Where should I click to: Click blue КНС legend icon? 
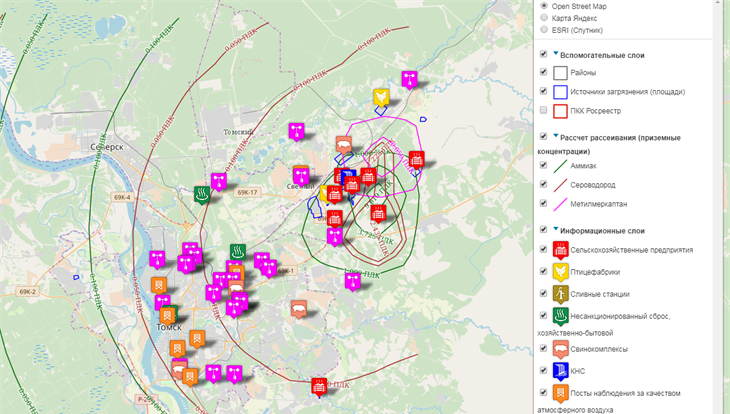point(561,371)
